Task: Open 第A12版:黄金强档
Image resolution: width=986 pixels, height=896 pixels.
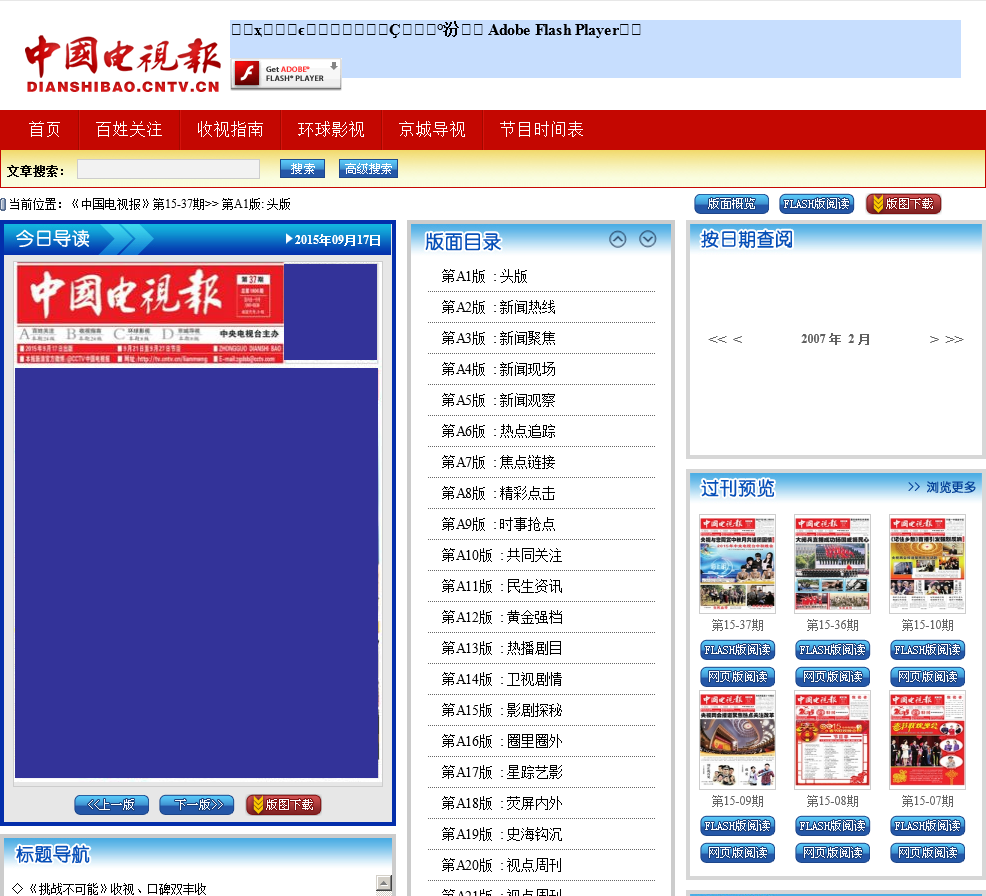Action: click(502, 617)
